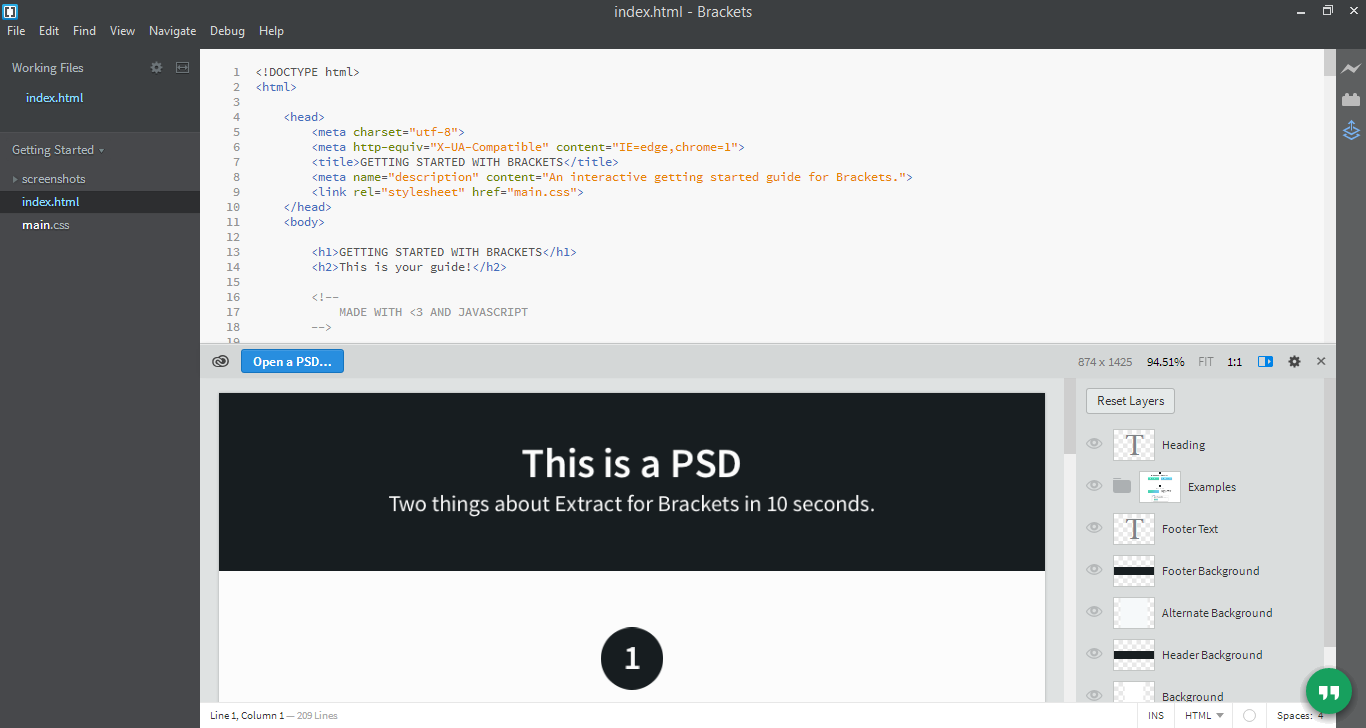Open the Debug menu
Viewport: 1366px width, 728px height.
(x=227, y=31)
